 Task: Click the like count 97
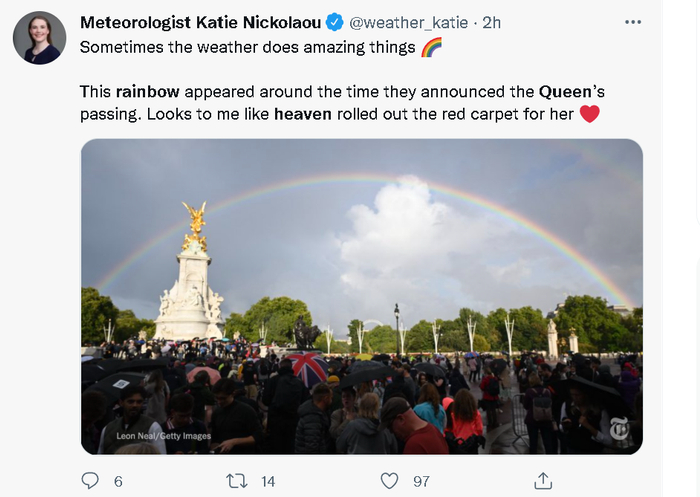[421, 481]
